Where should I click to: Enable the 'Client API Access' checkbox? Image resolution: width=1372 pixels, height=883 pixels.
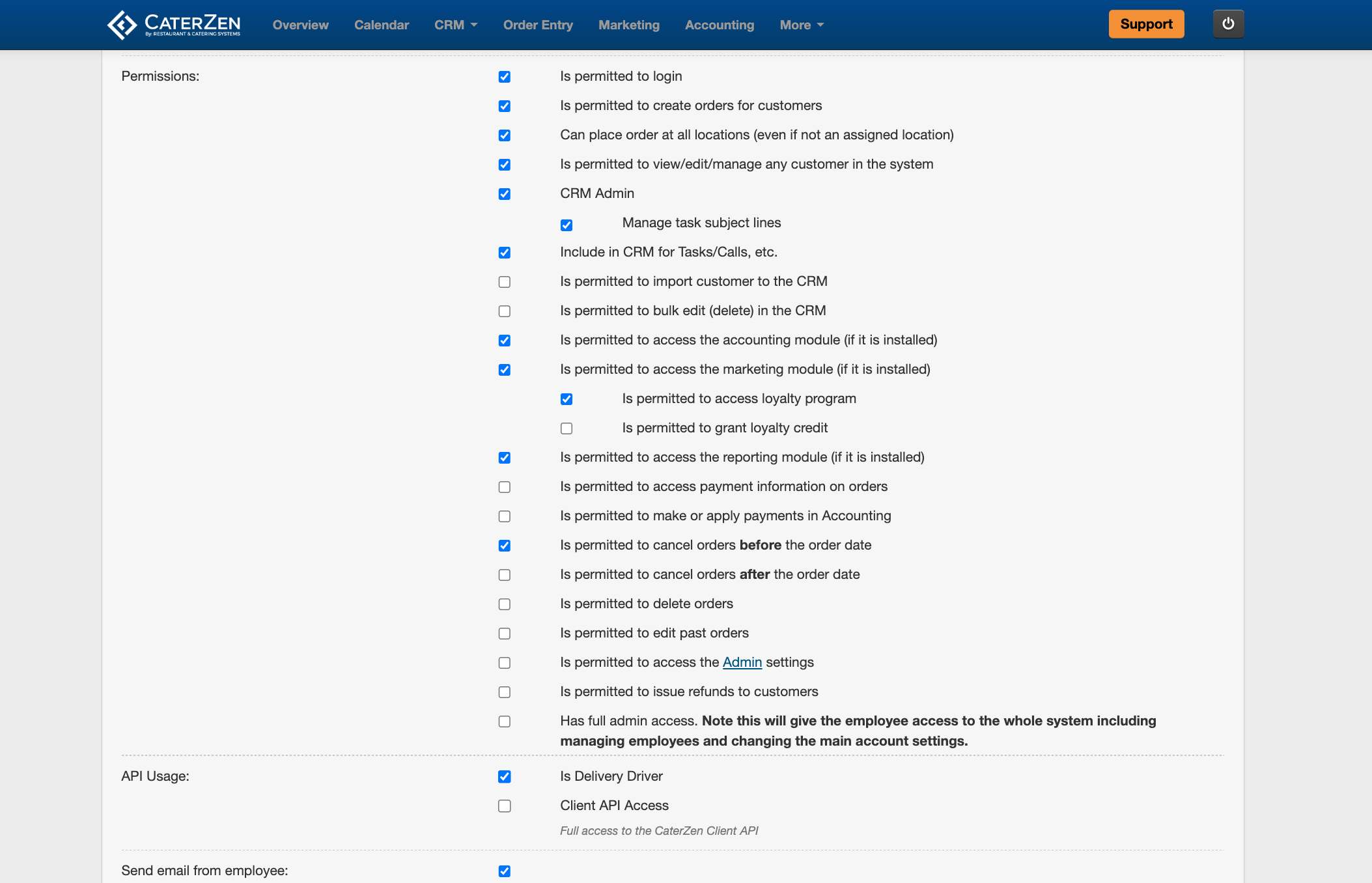click(x=505, y=806)
